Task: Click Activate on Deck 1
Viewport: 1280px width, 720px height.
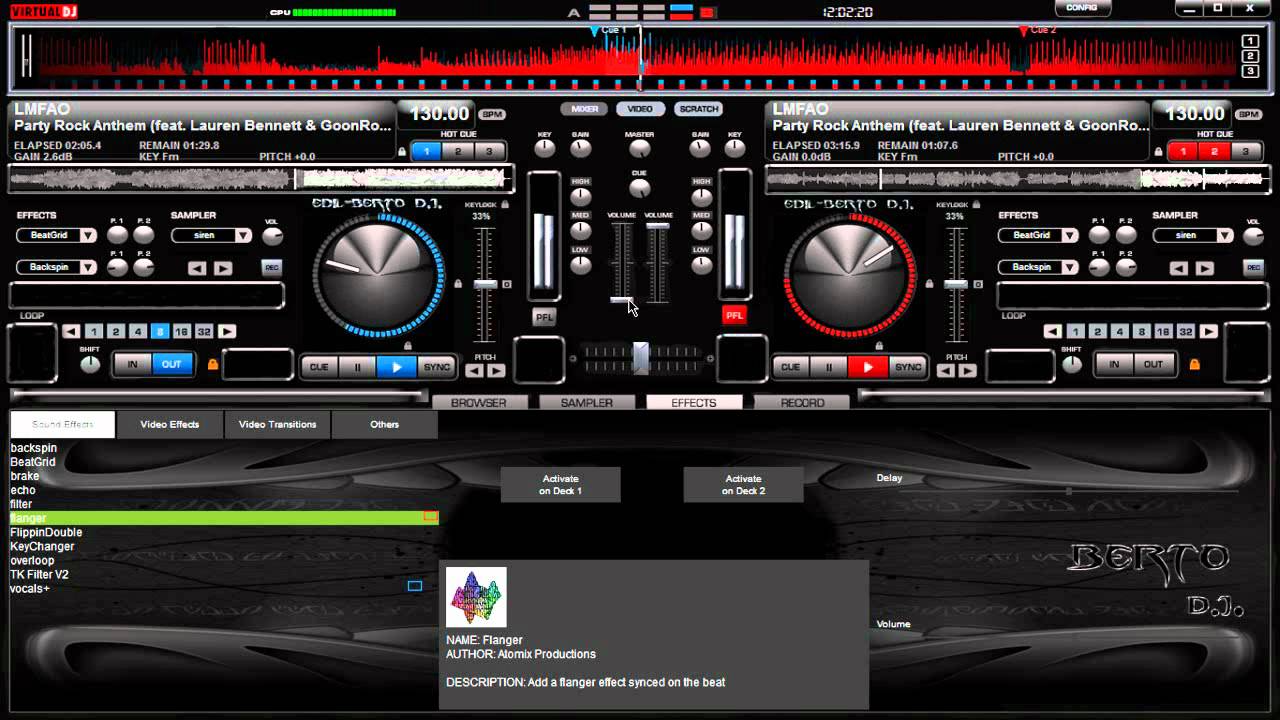Action: (560, 485)
